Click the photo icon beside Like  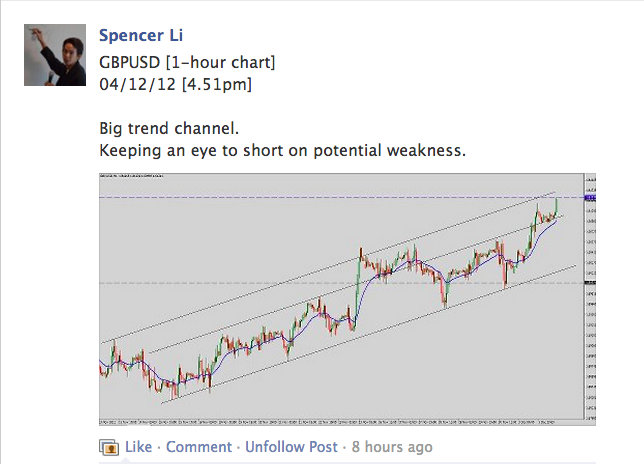coord(108,447)
